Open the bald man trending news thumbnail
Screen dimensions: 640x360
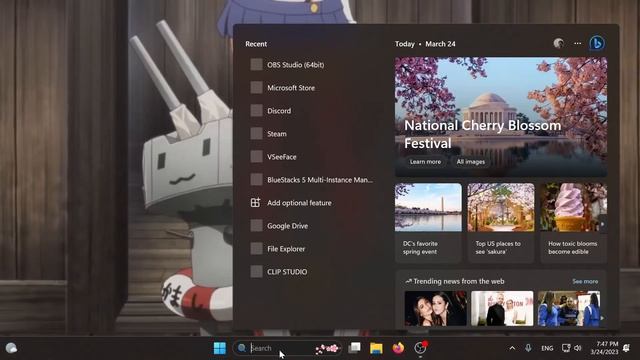point(502,308)
